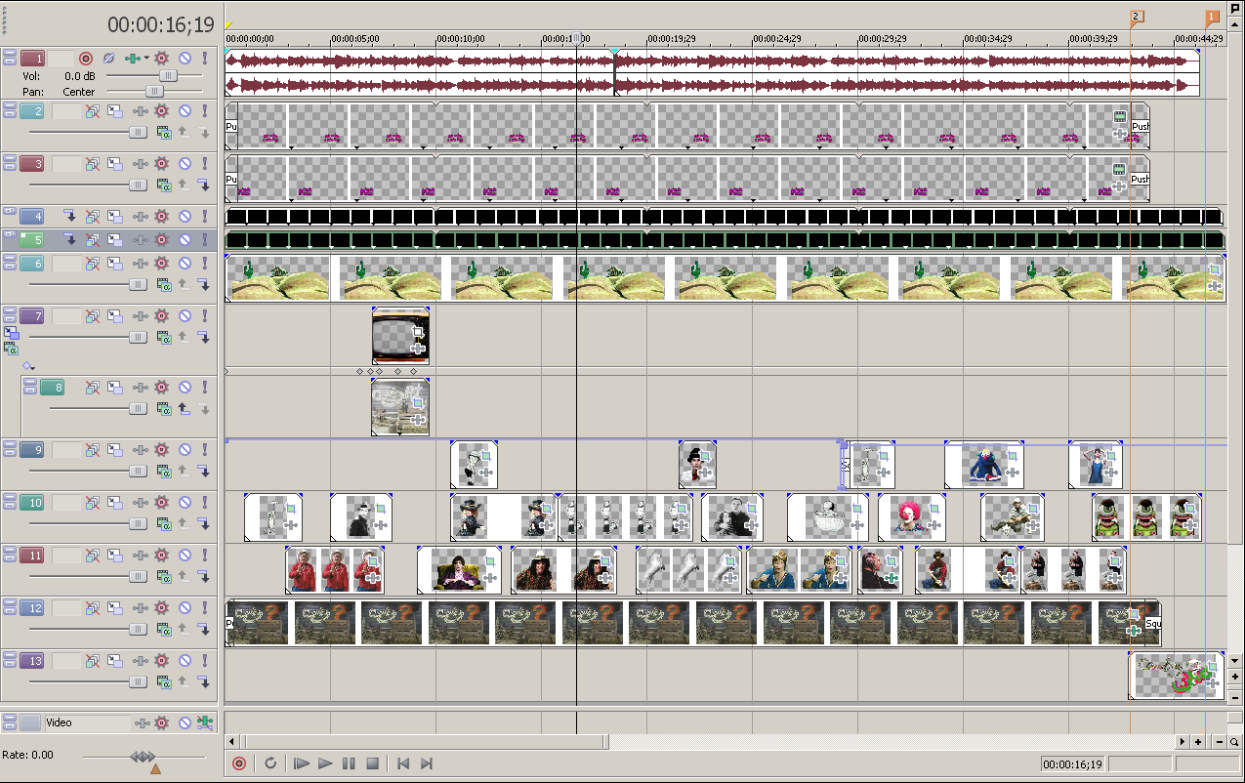Select the TV clip on track 7
1245x783 pixels.
click(400, 335)
